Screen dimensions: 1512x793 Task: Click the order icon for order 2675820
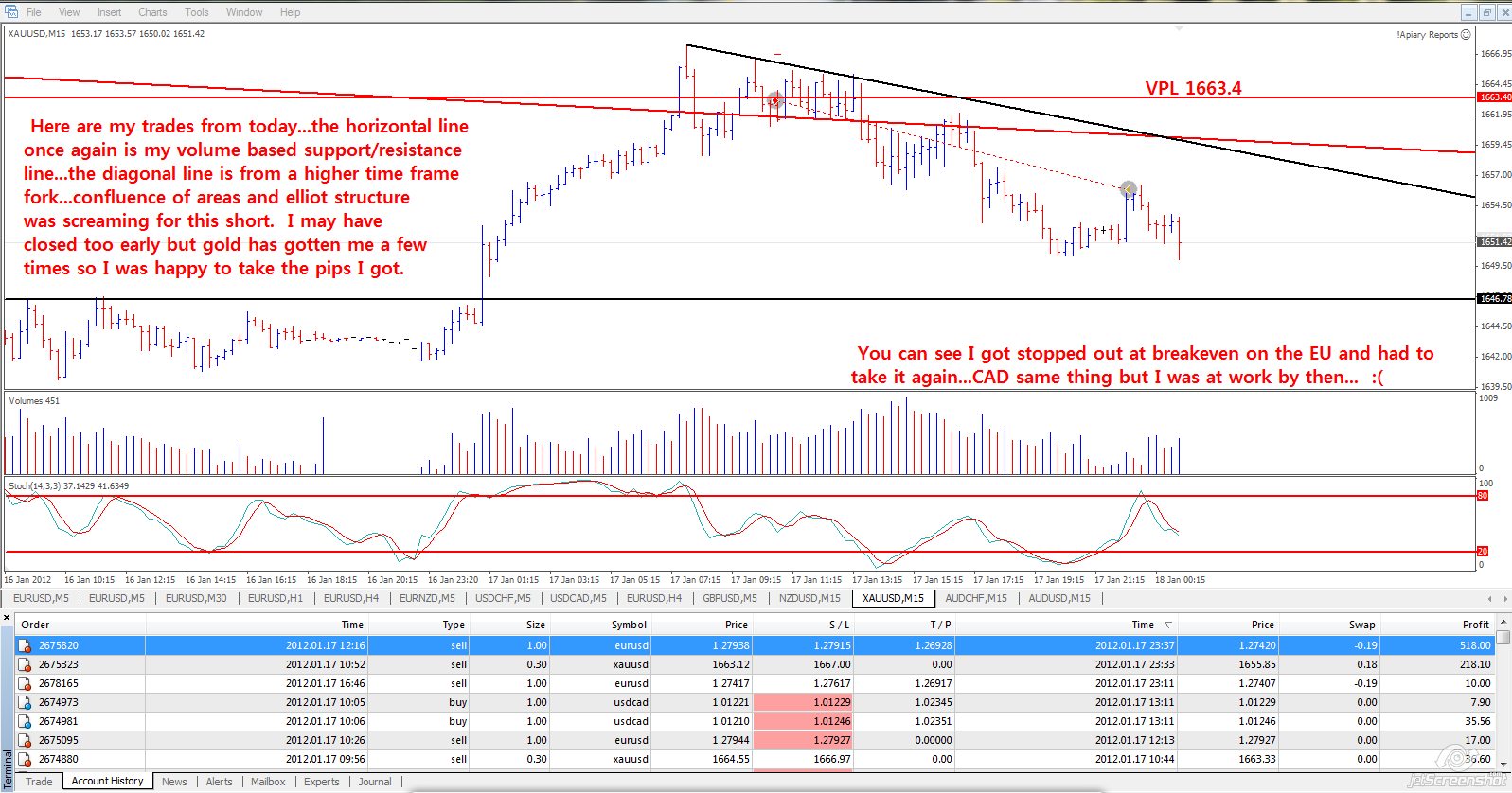26,645
